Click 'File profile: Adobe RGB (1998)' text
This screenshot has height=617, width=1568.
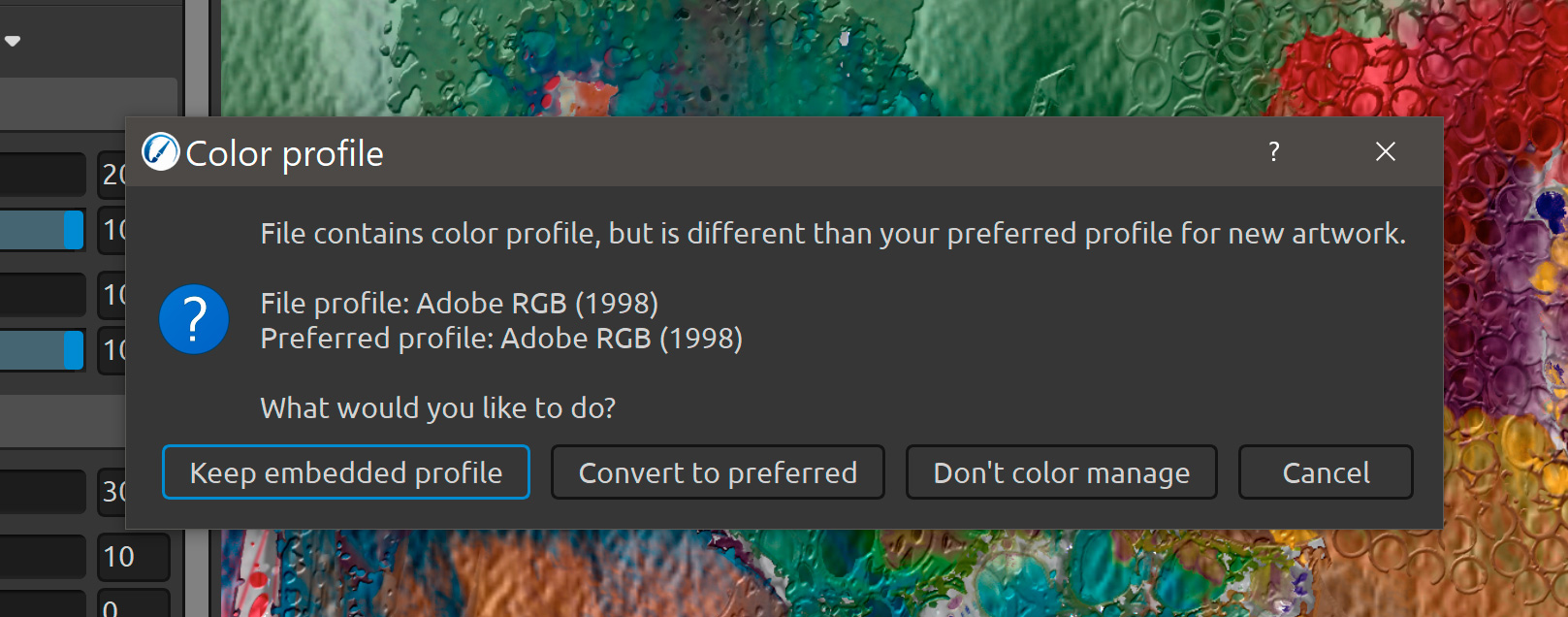point(459,304)
